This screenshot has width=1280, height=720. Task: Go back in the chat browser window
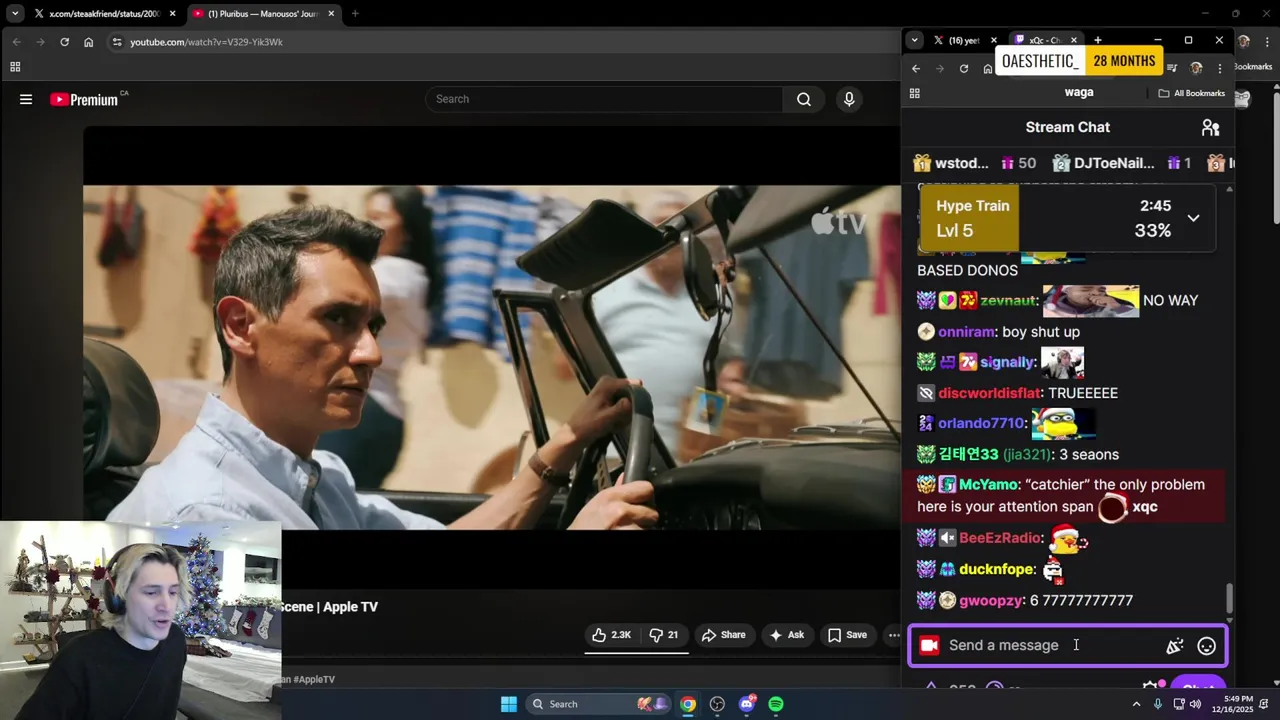tap(916, 68)
